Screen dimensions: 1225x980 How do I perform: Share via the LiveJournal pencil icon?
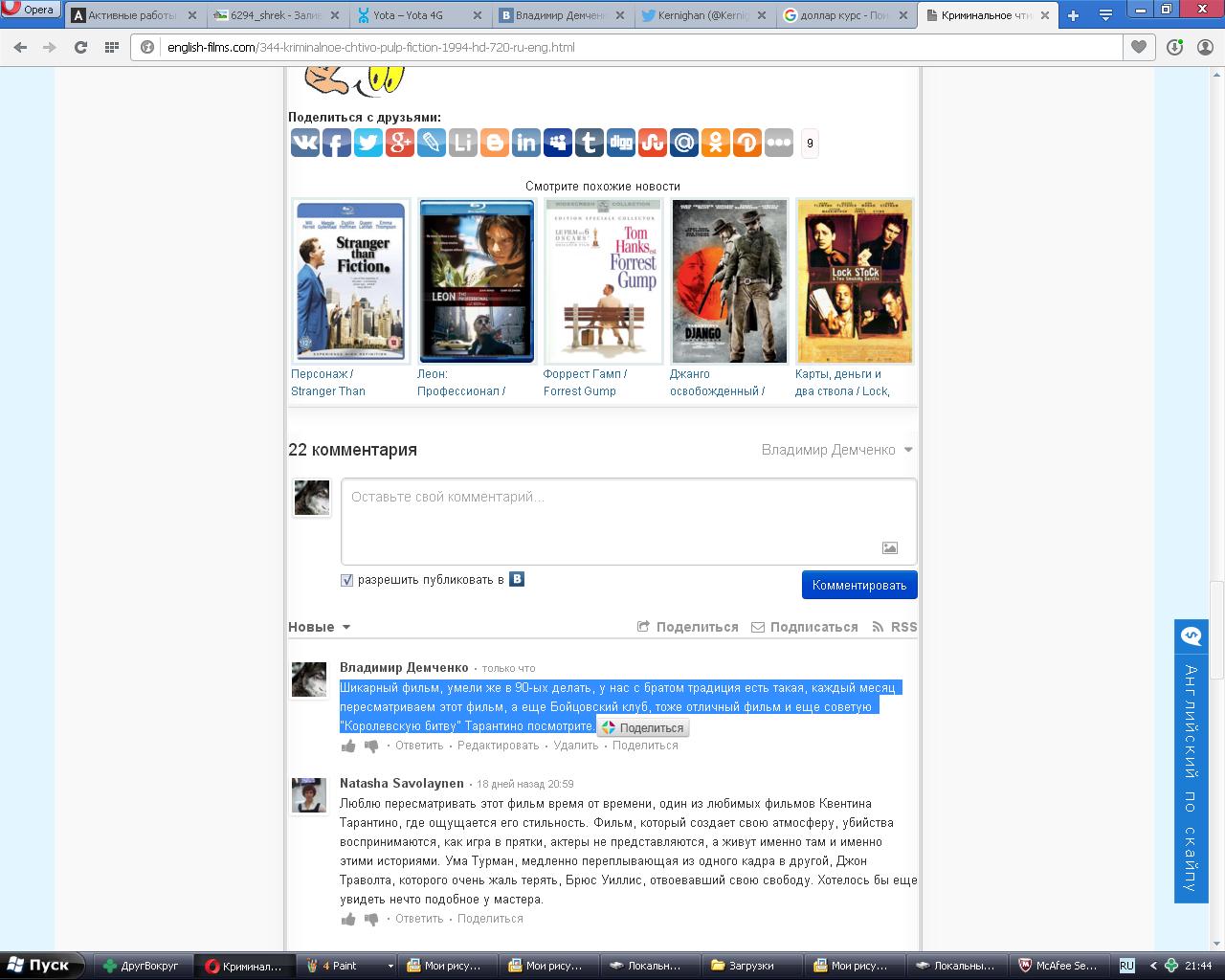coord(432,143)
